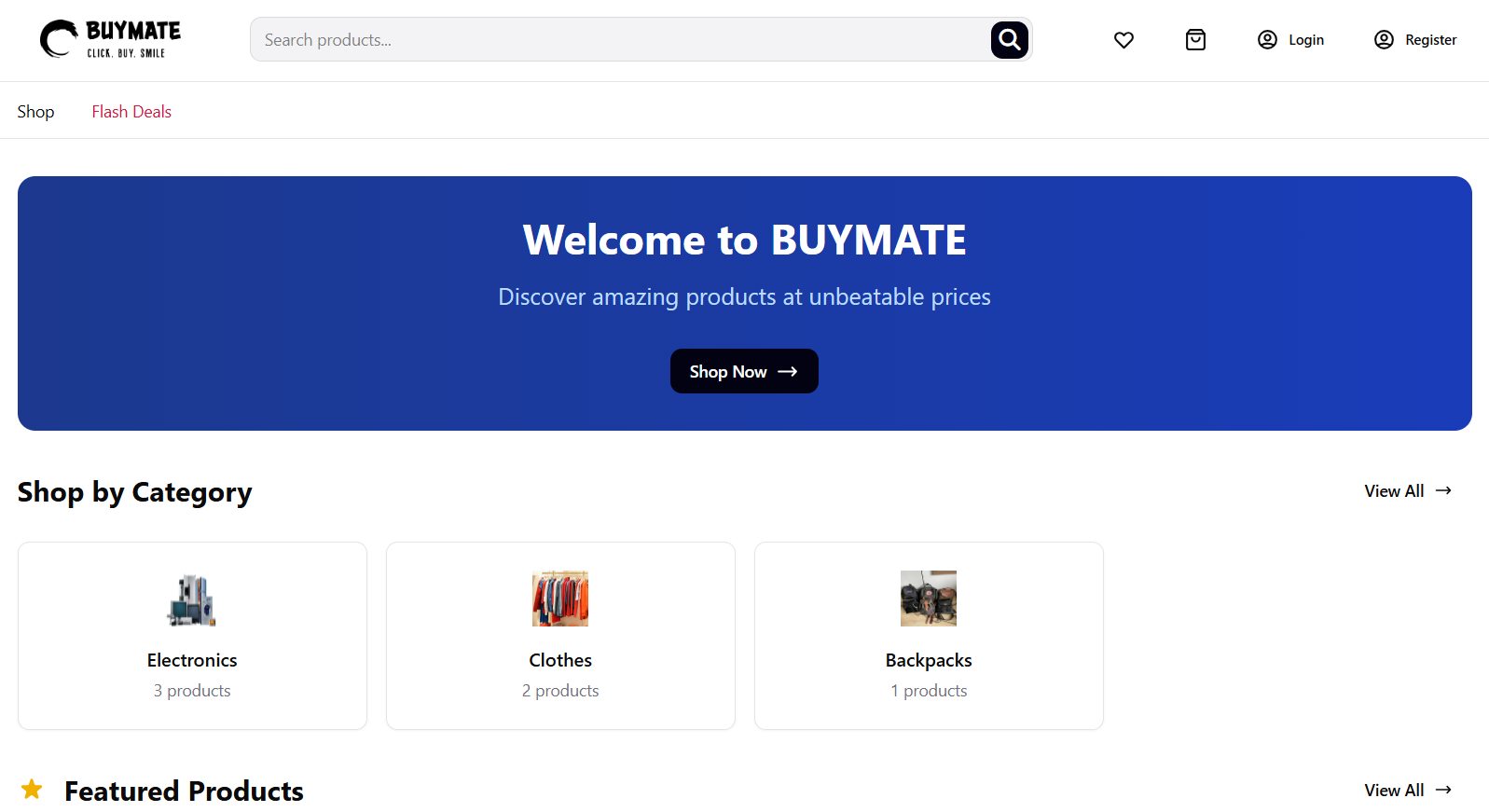Click the '3 products' text
Image resolution: width=1489 pixels, height=812 pixels.
pyautogui.click(x=192, y=691)
